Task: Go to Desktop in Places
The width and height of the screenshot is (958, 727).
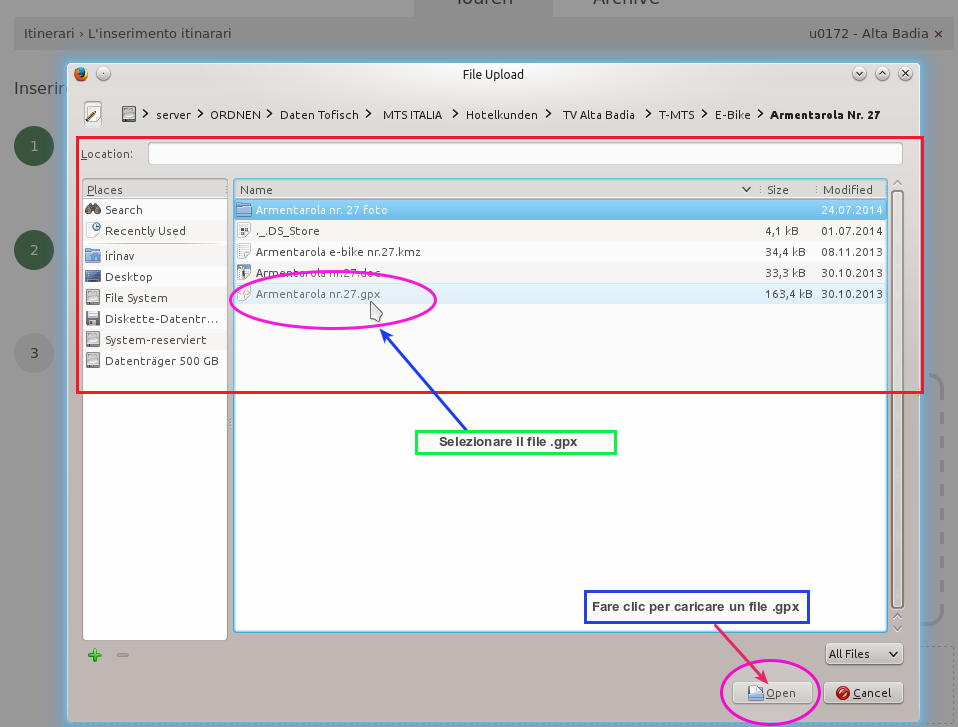Action: point(128,277)
